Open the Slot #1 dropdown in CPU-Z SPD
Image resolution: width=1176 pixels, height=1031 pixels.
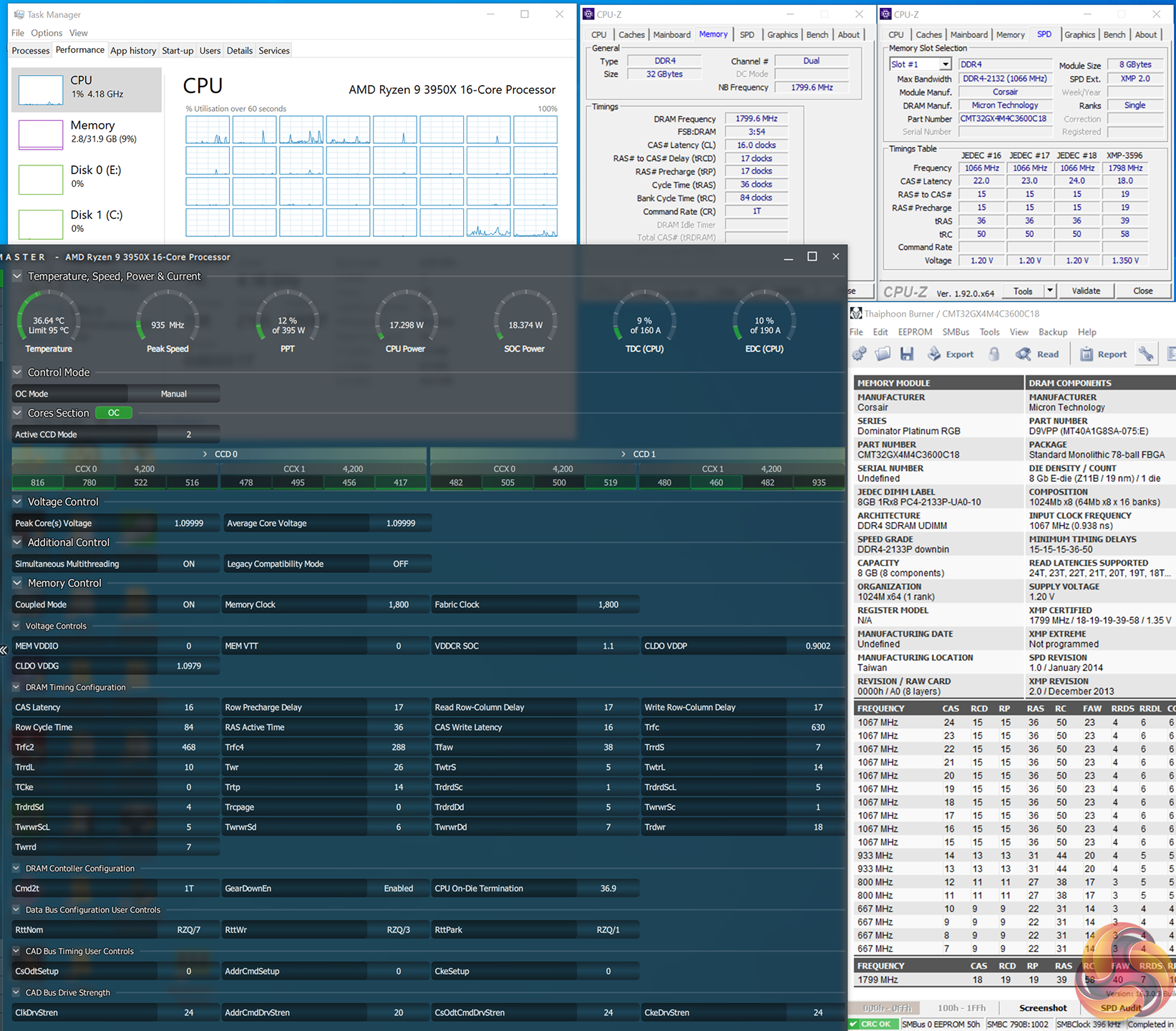946,64
